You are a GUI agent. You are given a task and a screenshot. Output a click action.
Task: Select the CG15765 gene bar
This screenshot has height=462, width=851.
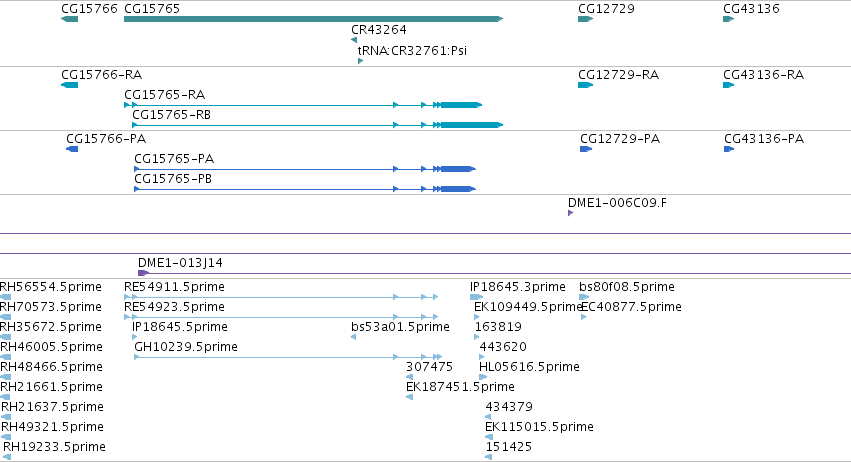pos(314,19)
